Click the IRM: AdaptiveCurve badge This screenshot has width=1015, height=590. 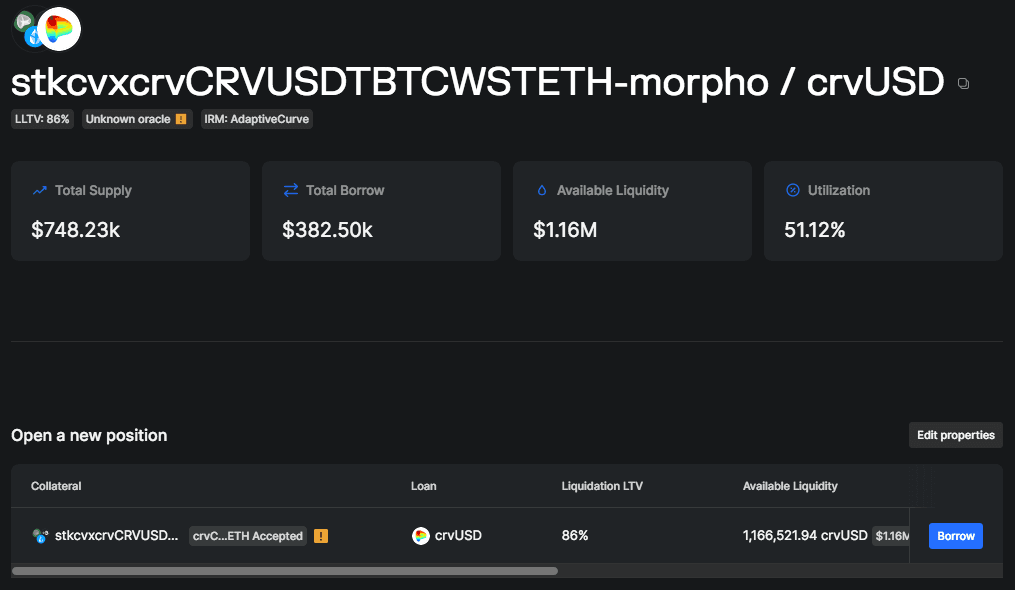pyautogui.click(x=257, y=119)
